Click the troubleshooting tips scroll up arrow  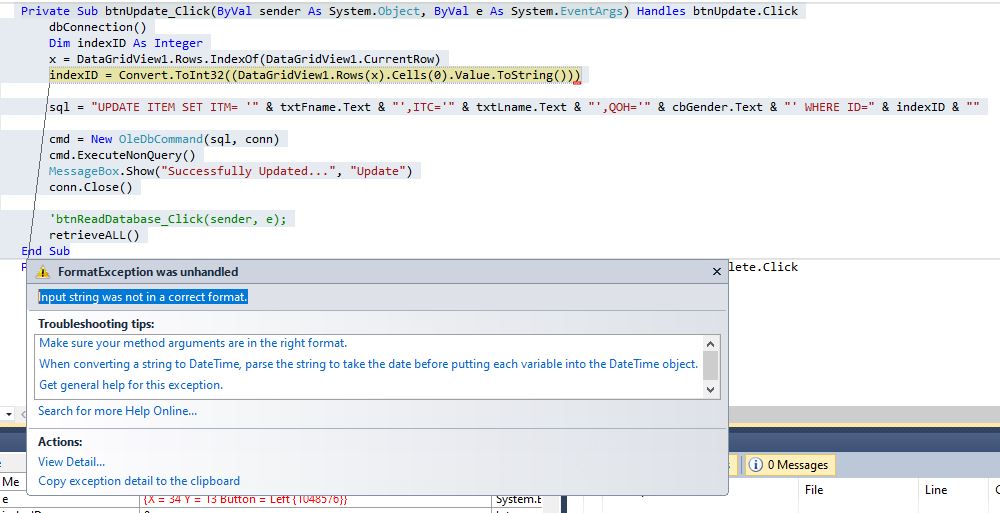[710, 343]
